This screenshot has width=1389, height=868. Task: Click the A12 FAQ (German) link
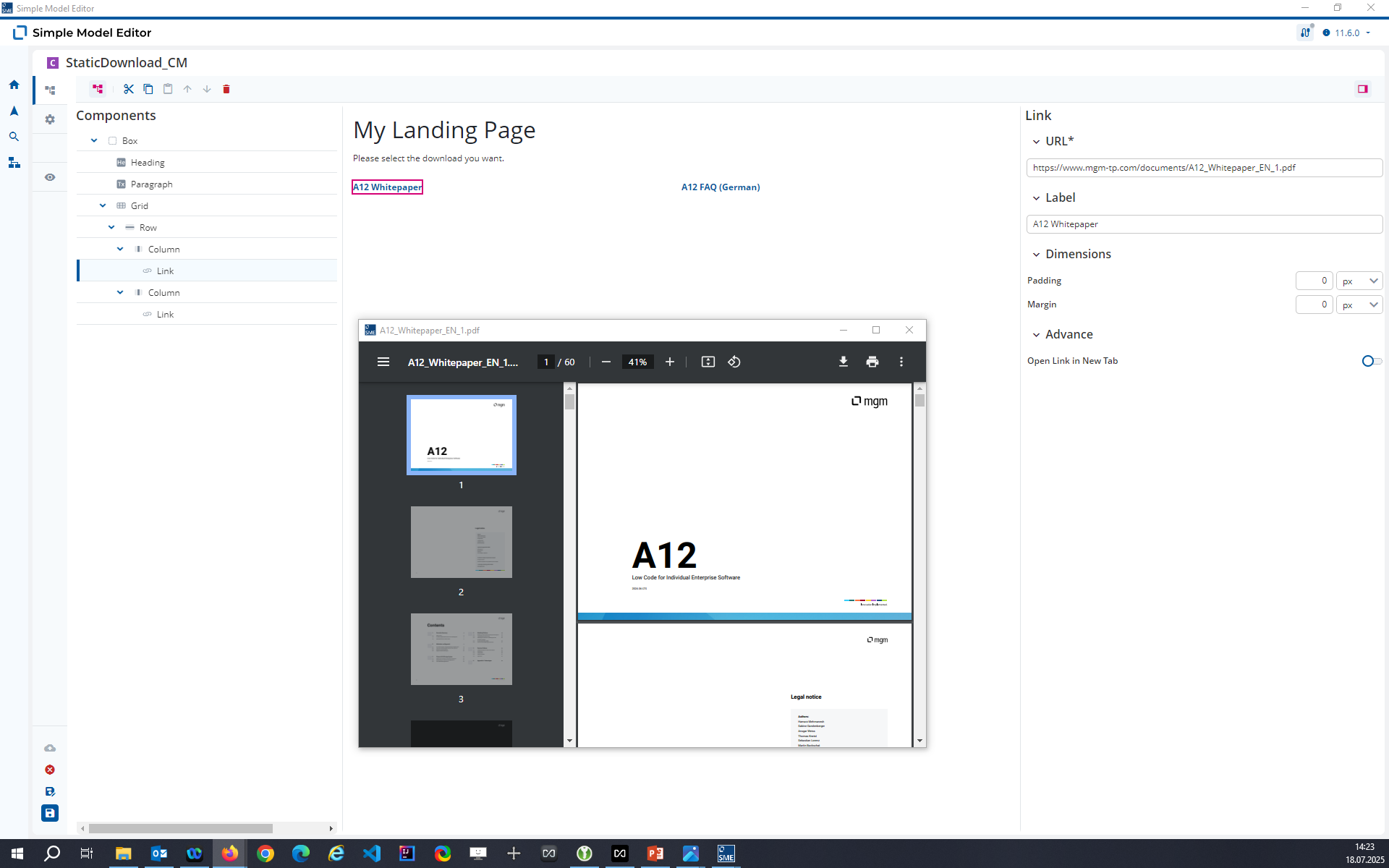(721, 187)
